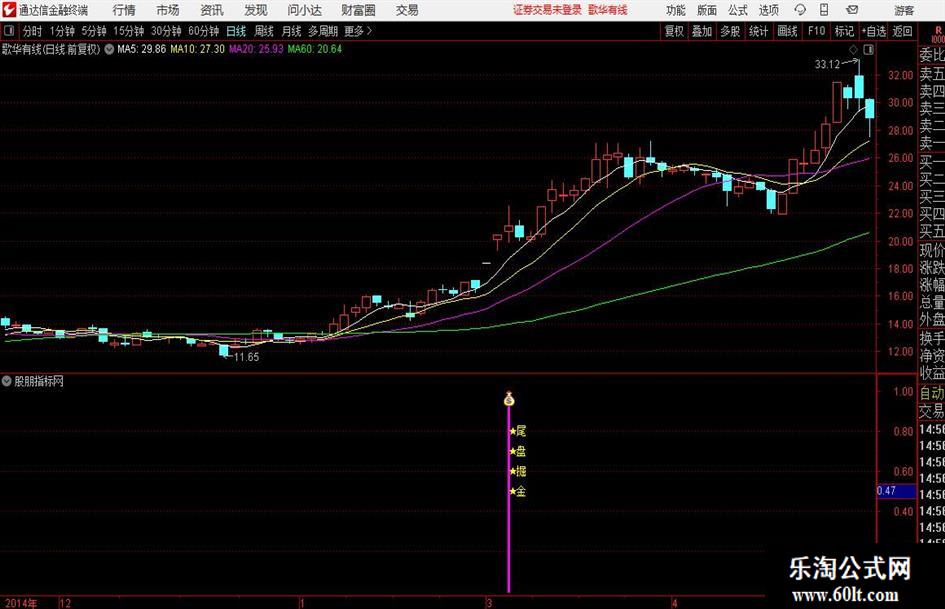The image size is (945, 609).
Task: Click the 换手 label in side panel
Action: click(x=932, y=338)
